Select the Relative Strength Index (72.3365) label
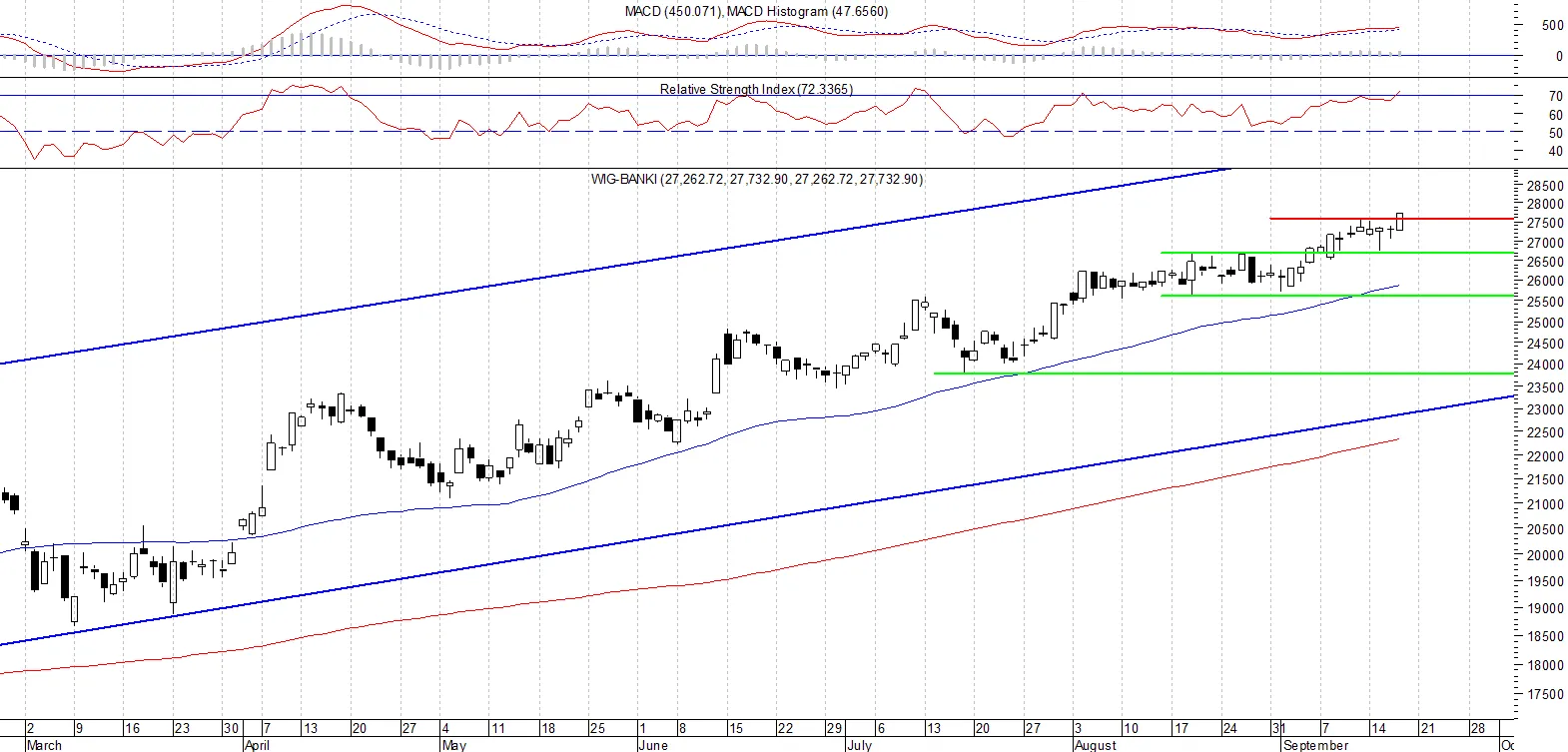Screen dimensions: 1568x752 756,89
